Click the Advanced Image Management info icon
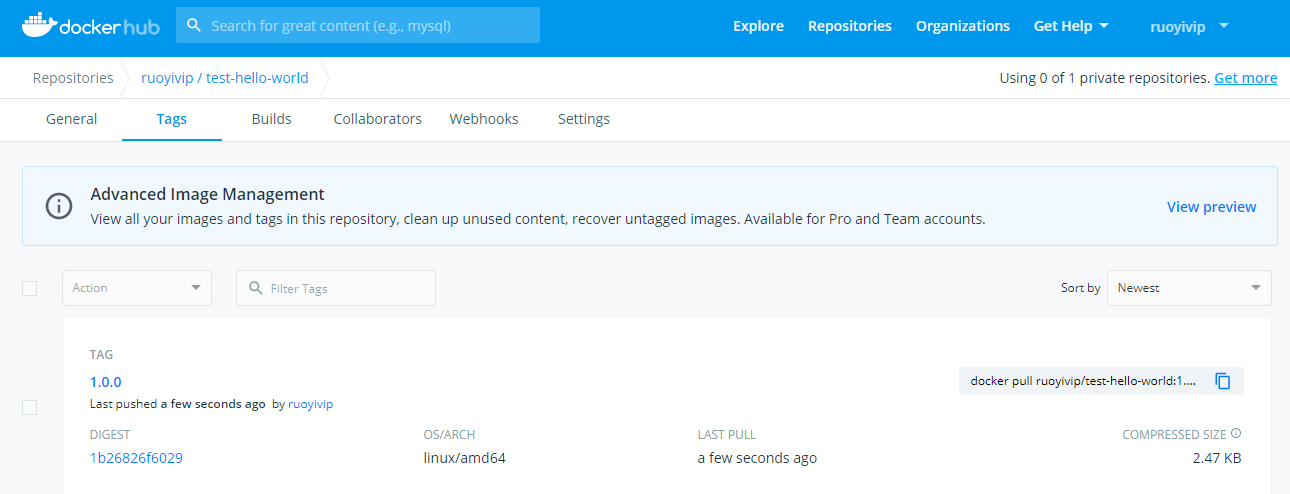The image size is (1290, 494). point(59,206)
